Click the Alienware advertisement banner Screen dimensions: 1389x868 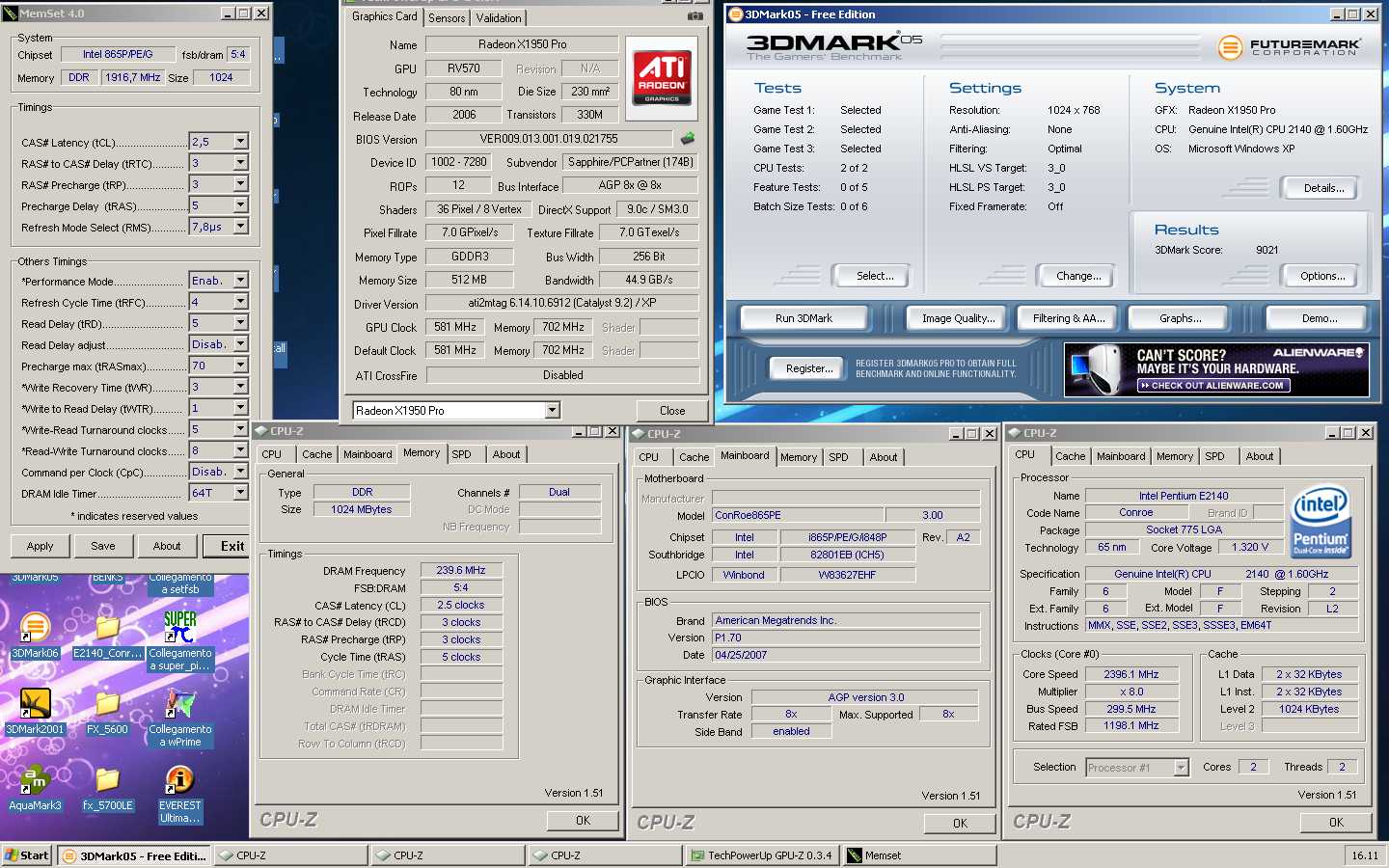(x=1216, y=369)
